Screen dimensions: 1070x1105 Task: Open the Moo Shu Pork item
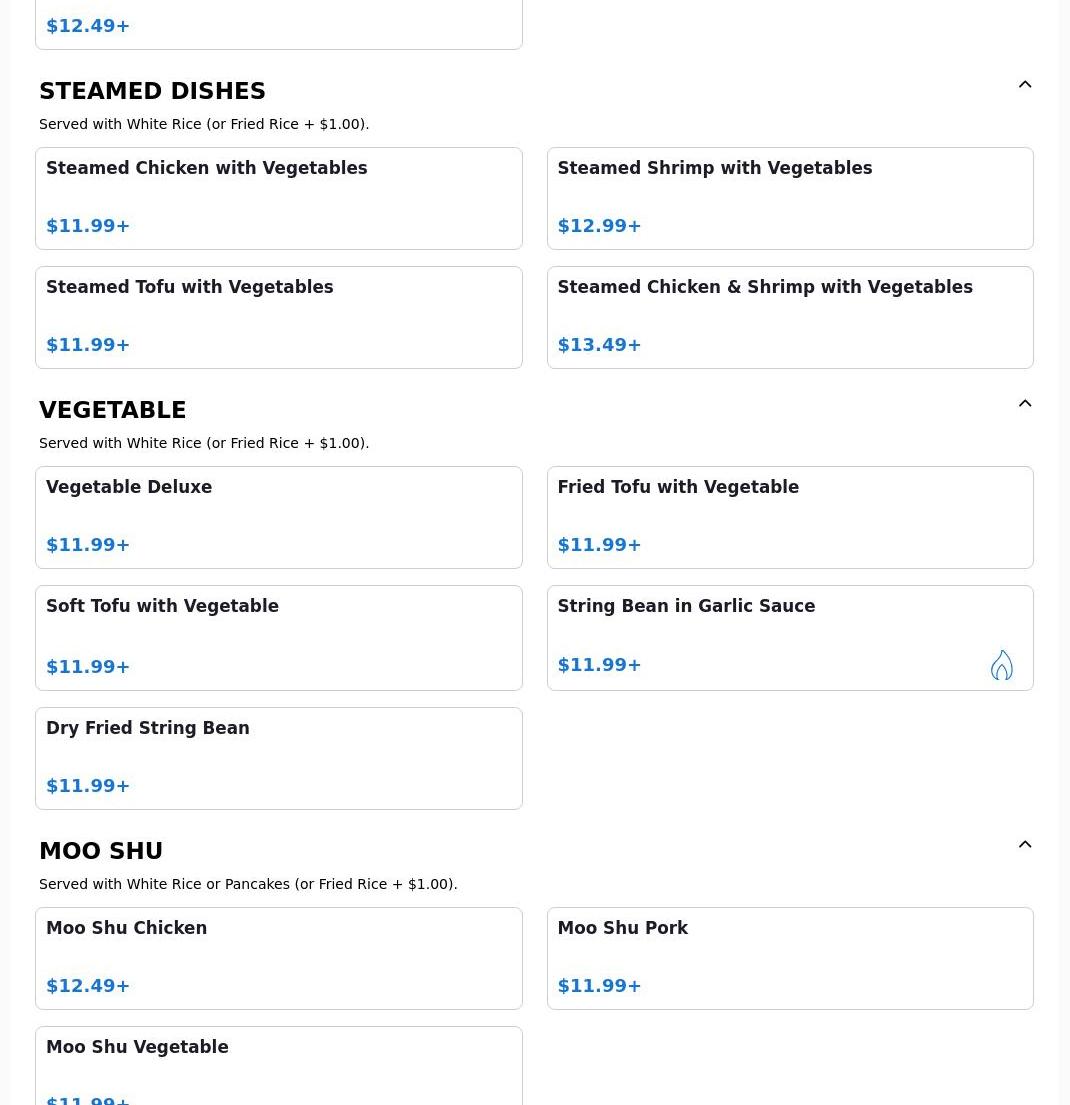click(x=789, y=957)
